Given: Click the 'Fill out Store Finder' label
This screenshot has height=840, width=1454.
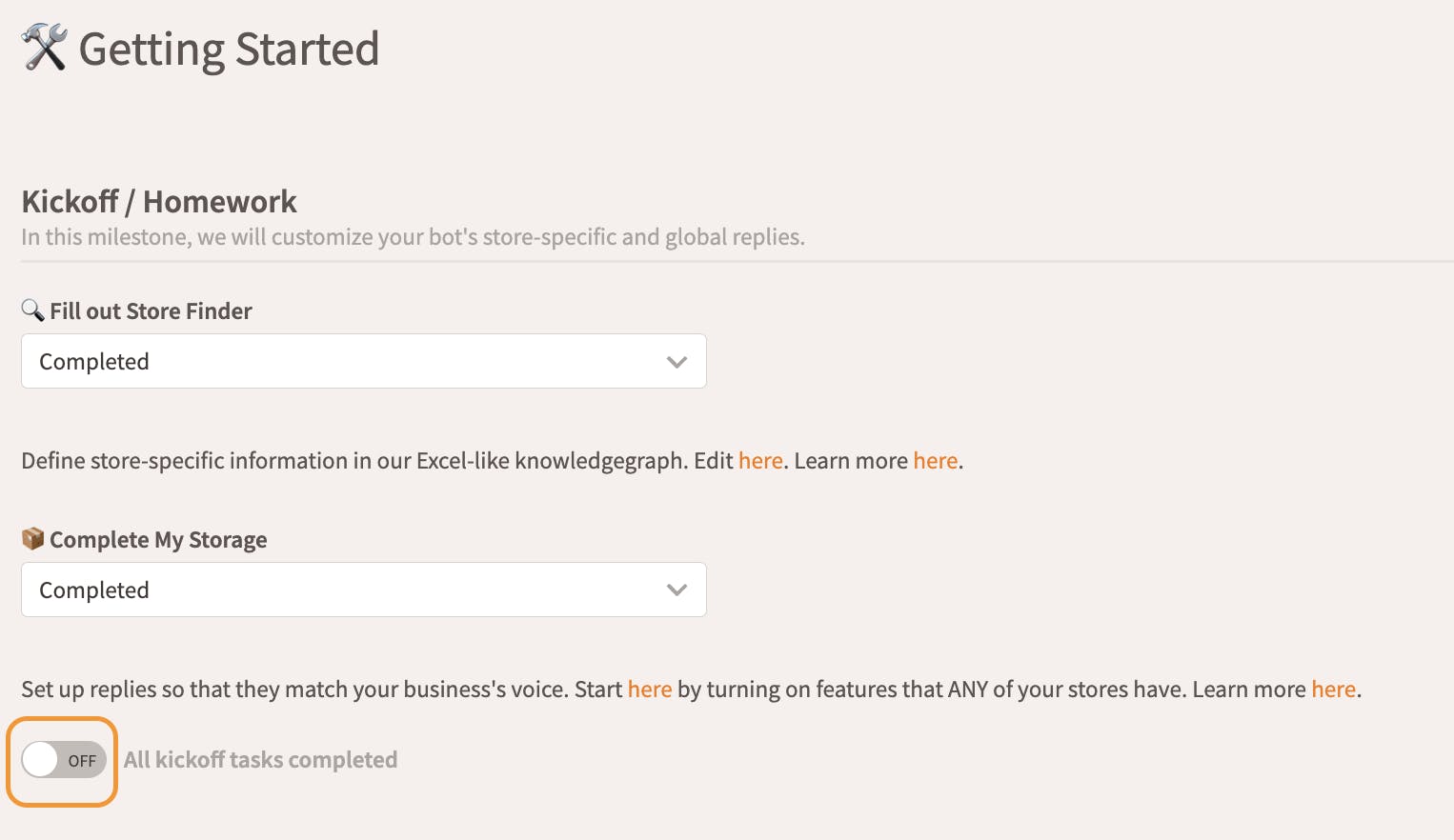Looking at the screenshot, I should coord(151,311).
